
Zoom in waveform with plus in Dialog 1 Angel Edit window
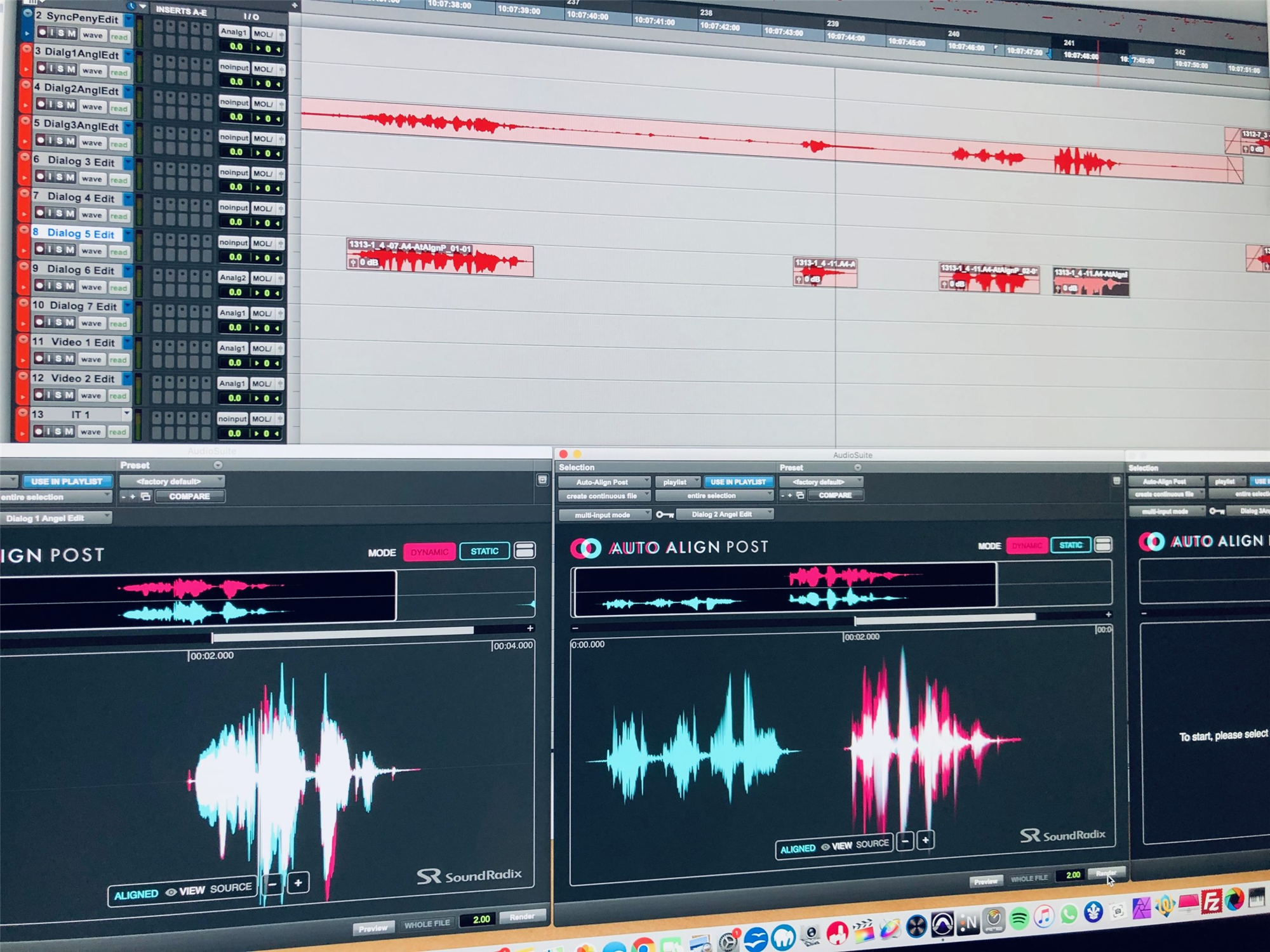(298, 883)
